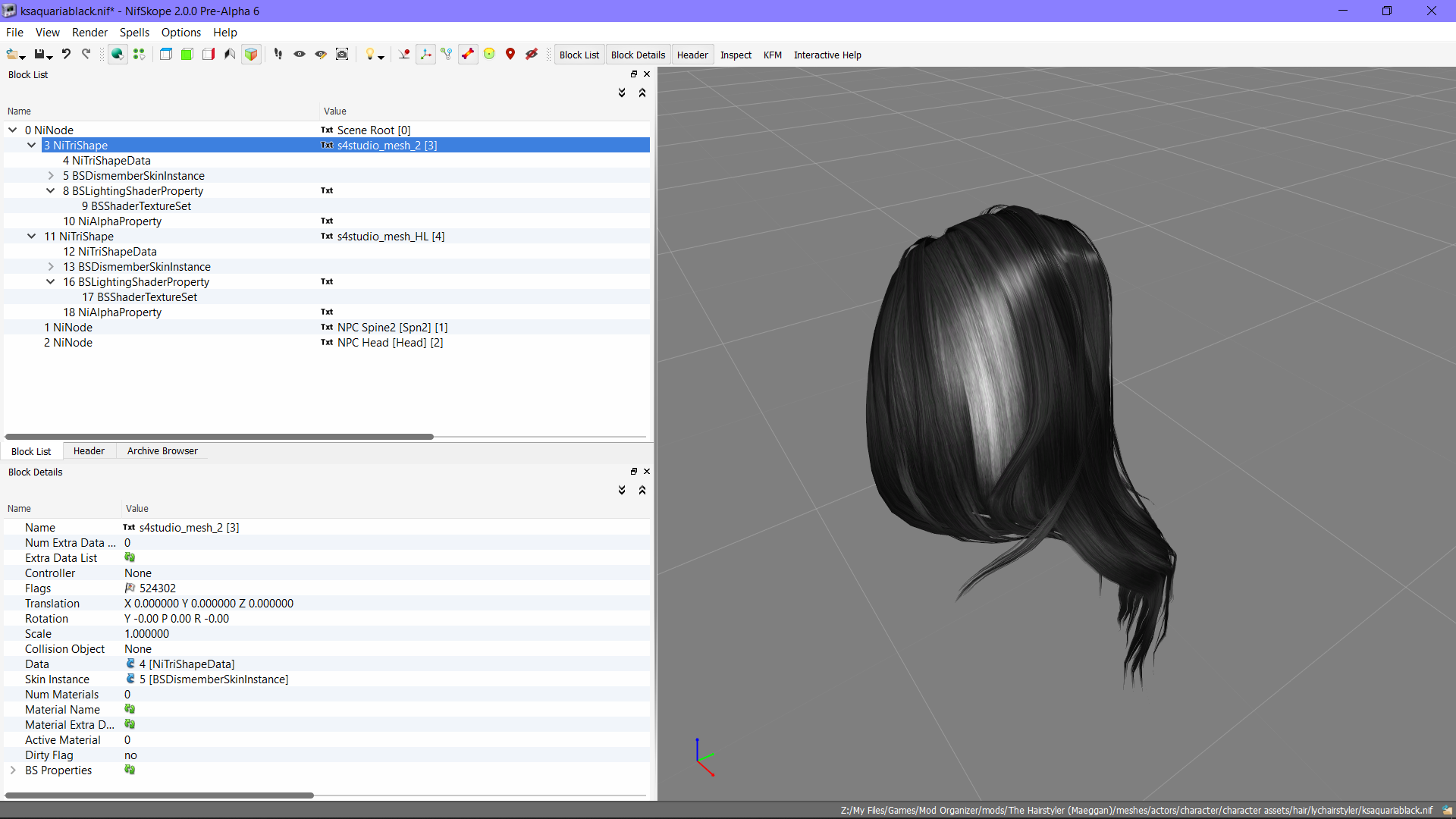The width and height of the screenshot is (1456, 819).
Task: Switch to the Header bottom tab
Action: 89,451
